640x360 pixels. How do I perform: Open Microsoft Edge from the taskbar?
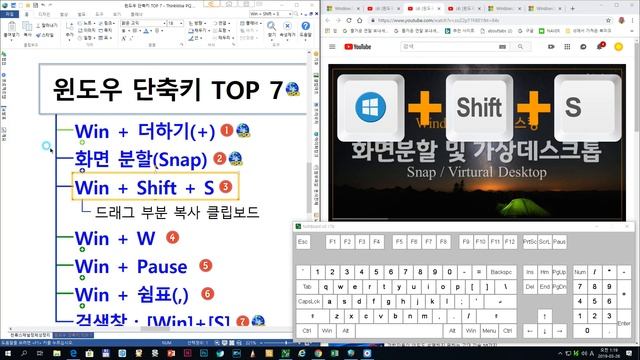tap(73, 353)
